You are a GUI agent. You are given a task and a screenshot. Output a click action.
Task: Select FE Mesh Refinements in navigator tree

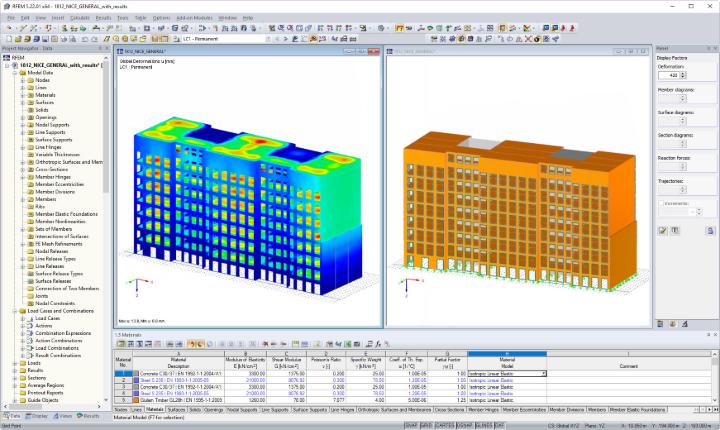pos(58,244)
